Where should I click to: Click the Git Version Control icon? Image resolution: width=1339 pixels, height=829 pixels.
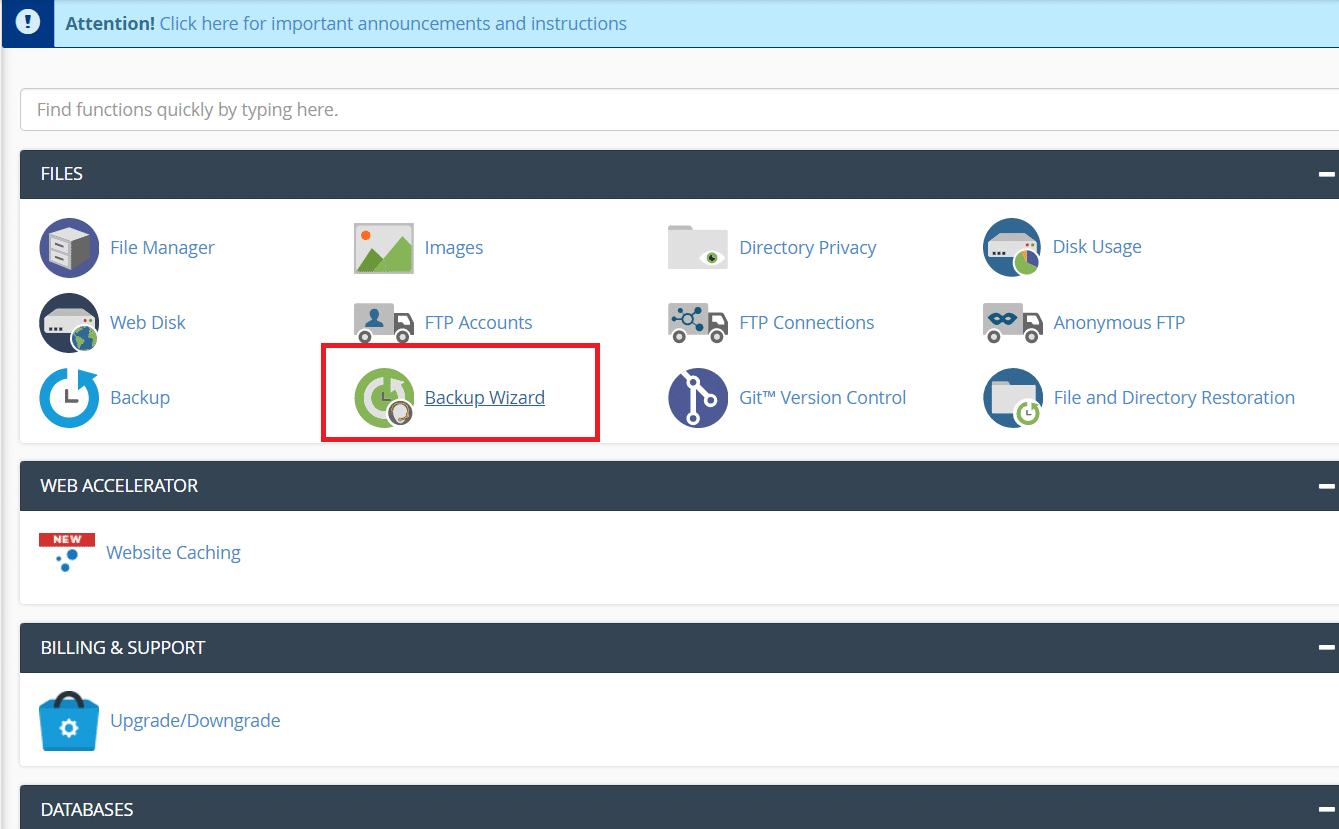(x=698, y=398)
